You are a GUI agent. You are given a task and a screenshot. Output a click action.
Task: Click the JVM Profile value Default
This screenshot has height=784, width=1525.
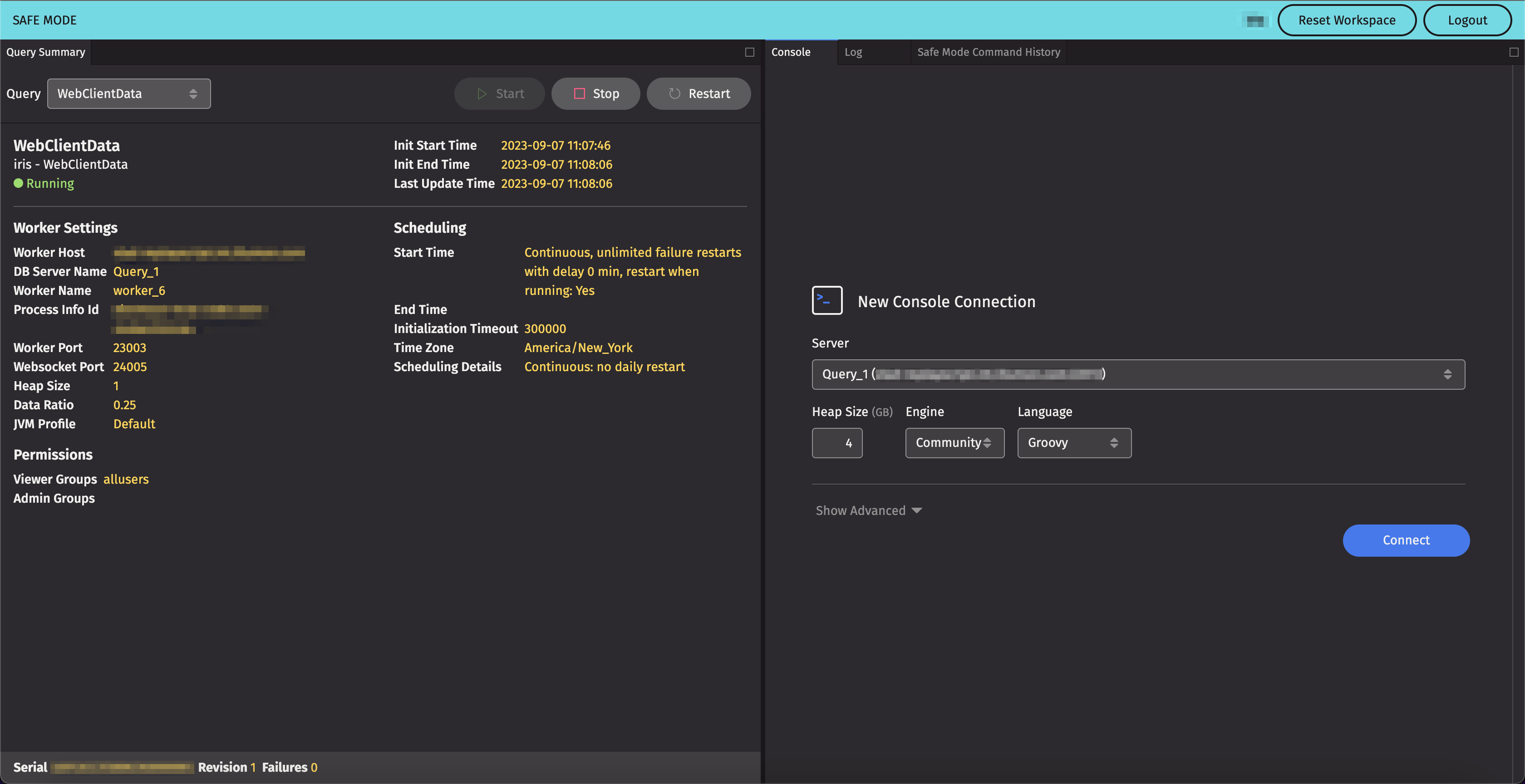pyautogui.click(x=134, y=424)
